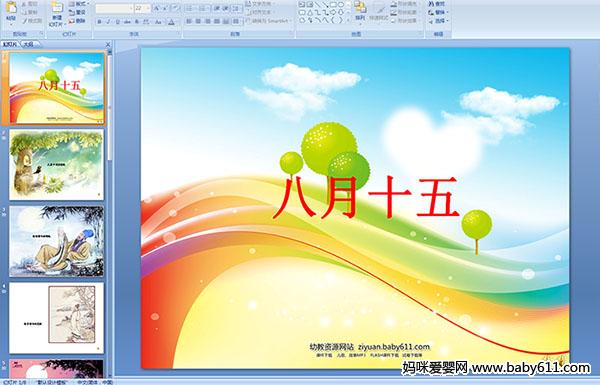Image resolution: width=600 pixels, height=385 pixels.
Task: Toggle Bold formatting
Action: pyautogui.click(x=99, y=22)
